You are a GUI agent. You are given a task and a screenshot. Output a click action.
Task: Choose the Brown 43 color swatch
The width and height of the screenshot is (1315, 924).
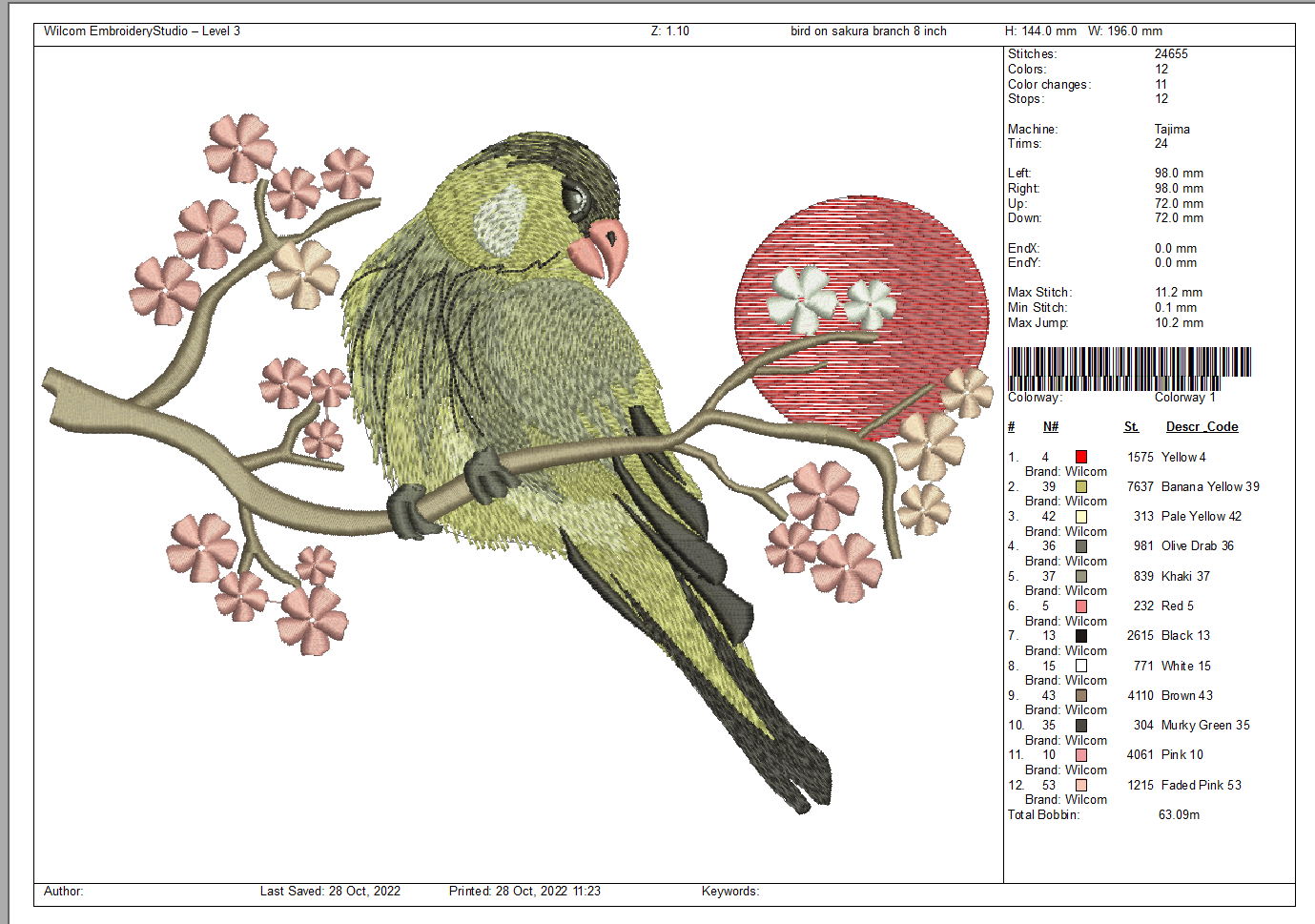click(1081, 695)
